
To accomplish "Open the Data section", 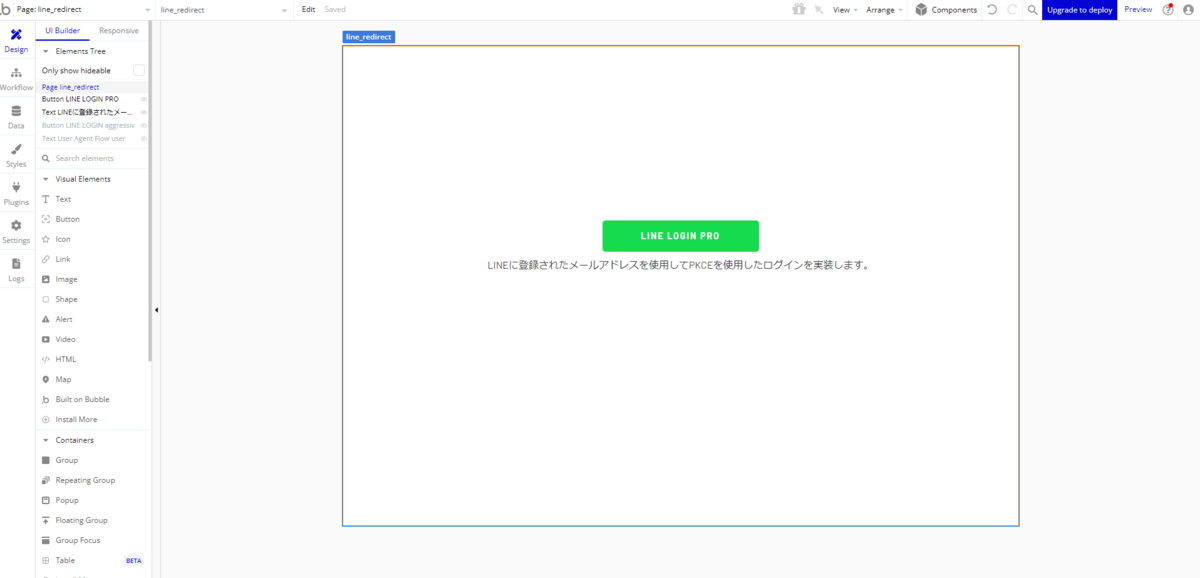I will point(16,117).
